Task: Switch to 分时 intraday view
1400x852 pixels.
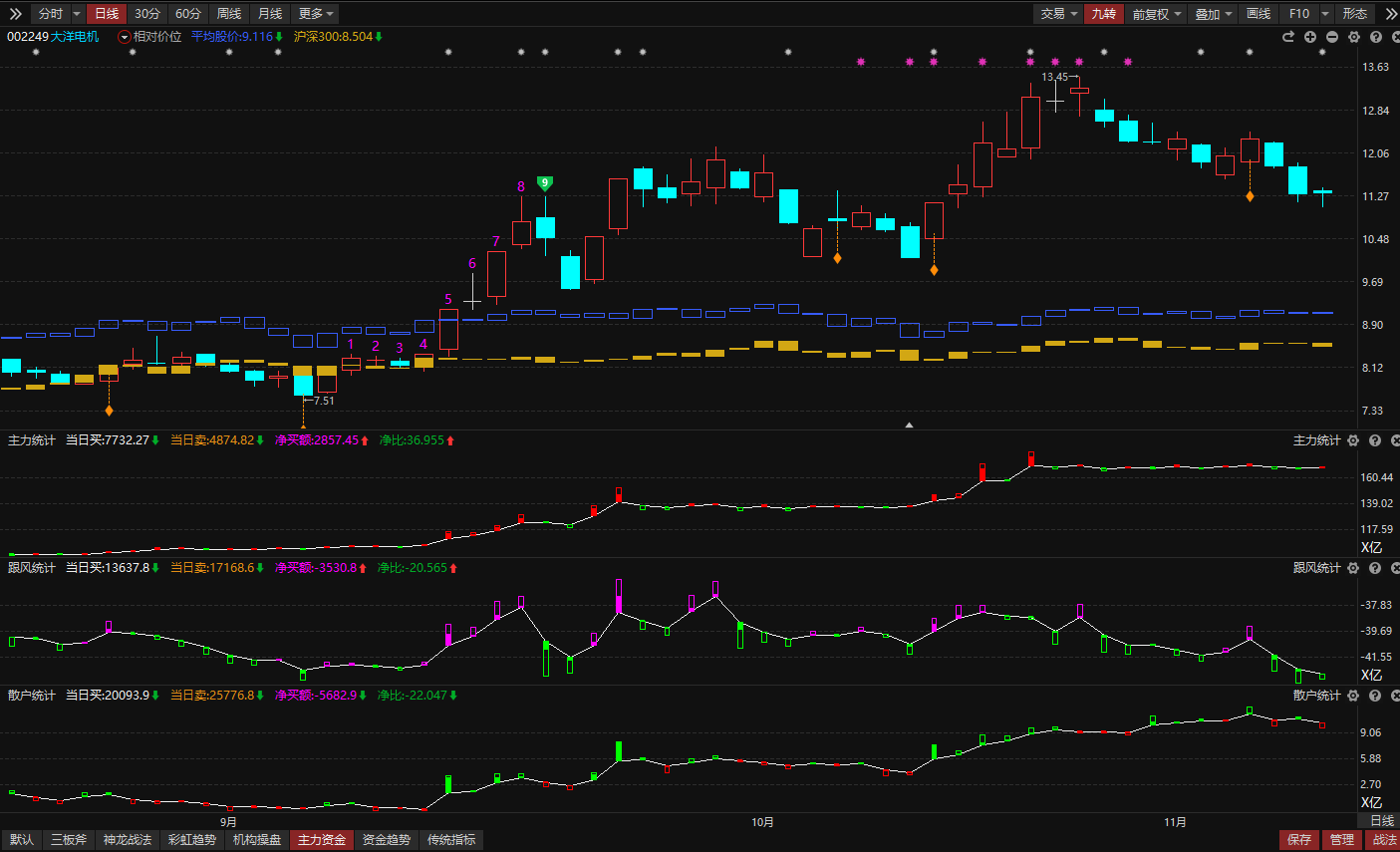Action: click(51, 14)
